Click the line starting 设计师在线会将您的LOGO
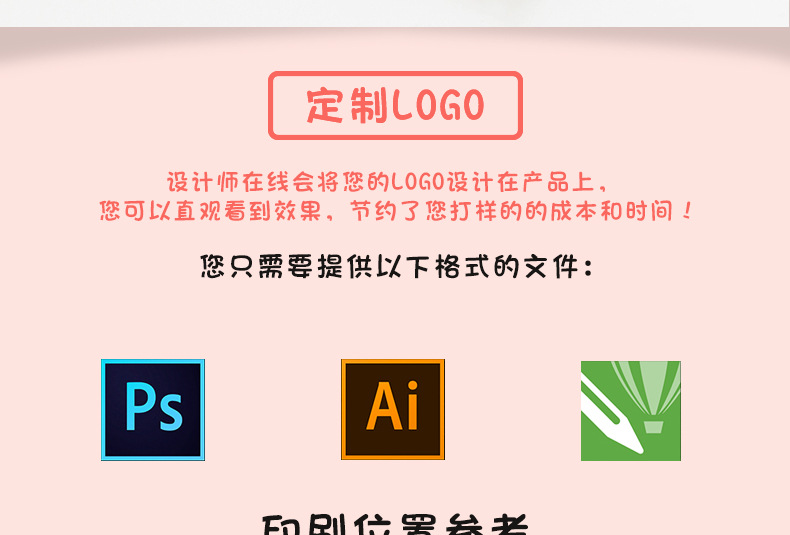790x535 pixels. 388,182
